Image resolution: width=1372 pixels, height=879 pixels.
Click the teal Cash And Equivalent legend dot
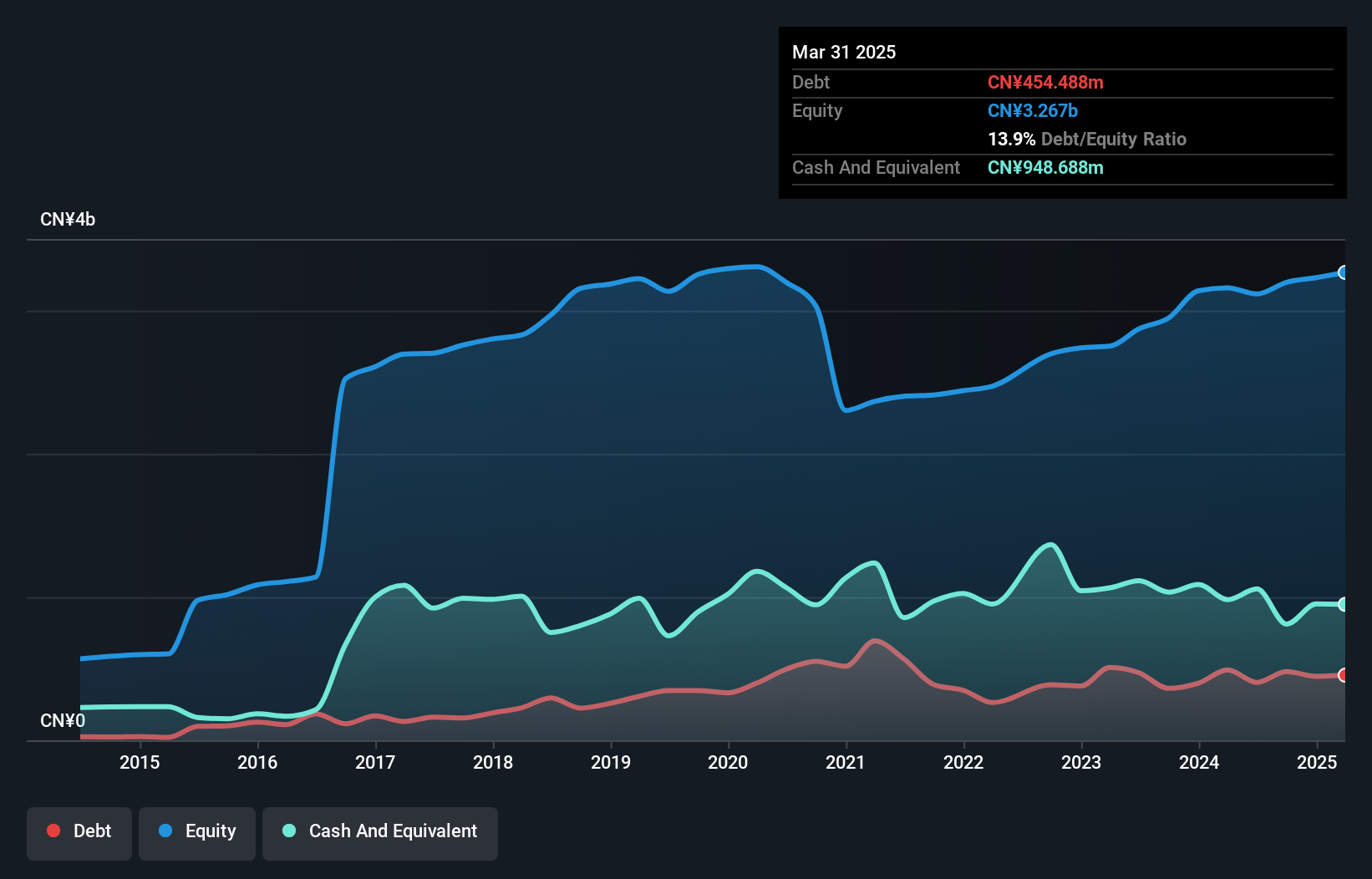click(x=289, y=831)
